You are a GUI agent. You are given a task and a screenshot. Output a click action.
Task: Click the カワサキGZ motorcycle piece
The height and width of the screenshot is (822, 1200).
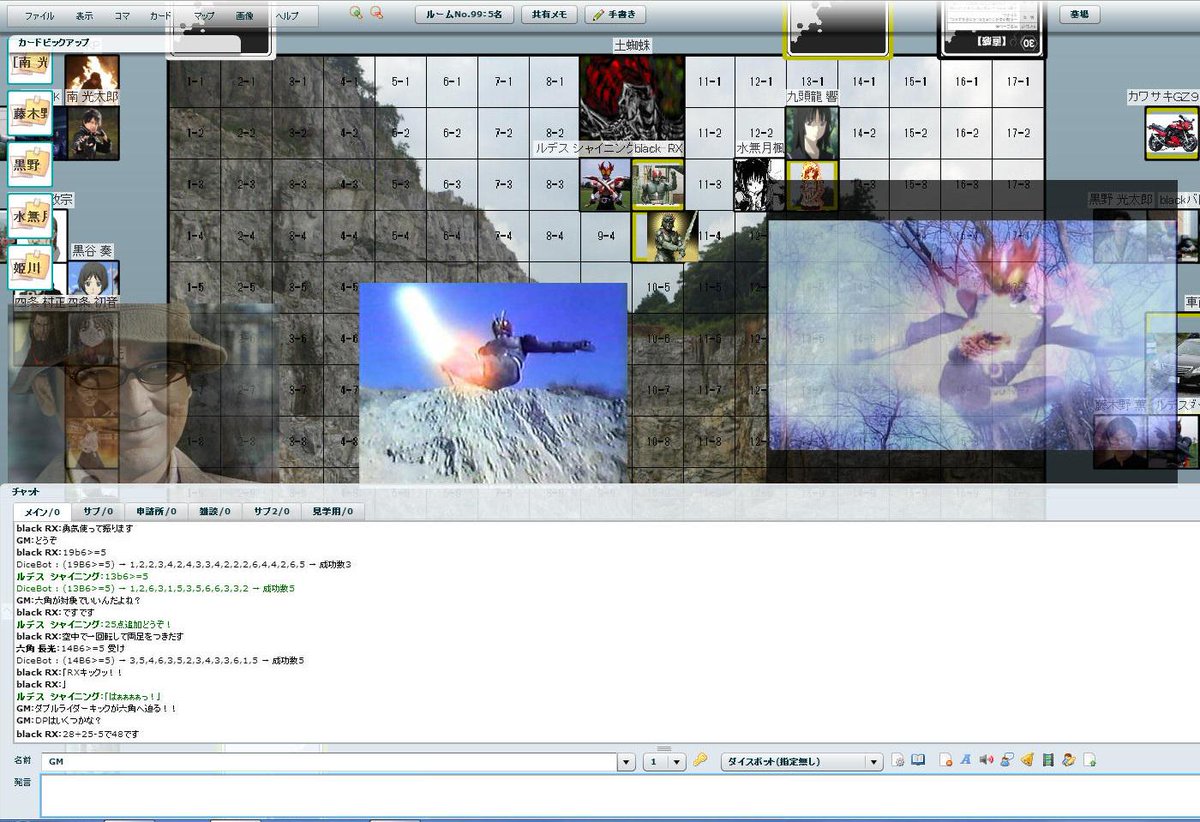[1171, 133]
